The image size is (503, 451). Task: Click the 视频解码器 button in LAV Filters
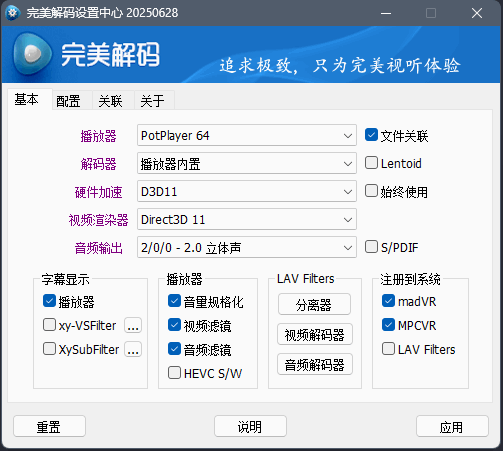click(x=315, y=334)
